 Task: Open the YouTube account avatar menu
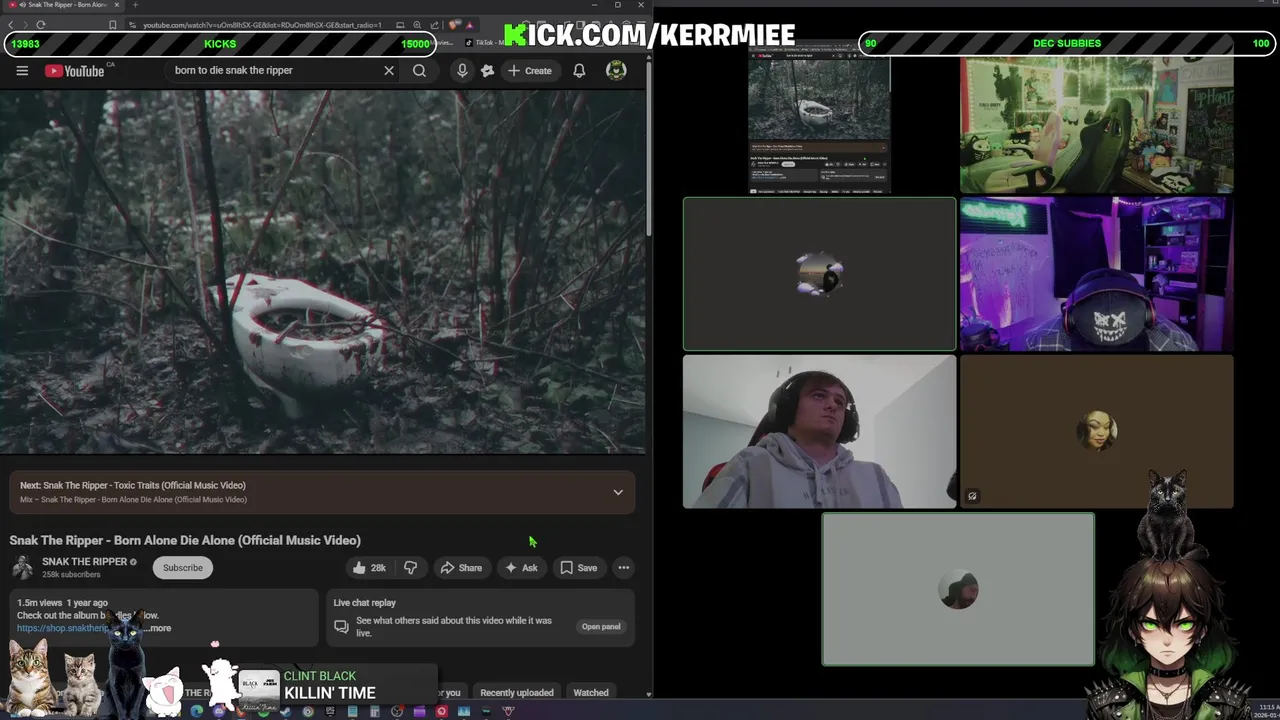pos(616,70)
